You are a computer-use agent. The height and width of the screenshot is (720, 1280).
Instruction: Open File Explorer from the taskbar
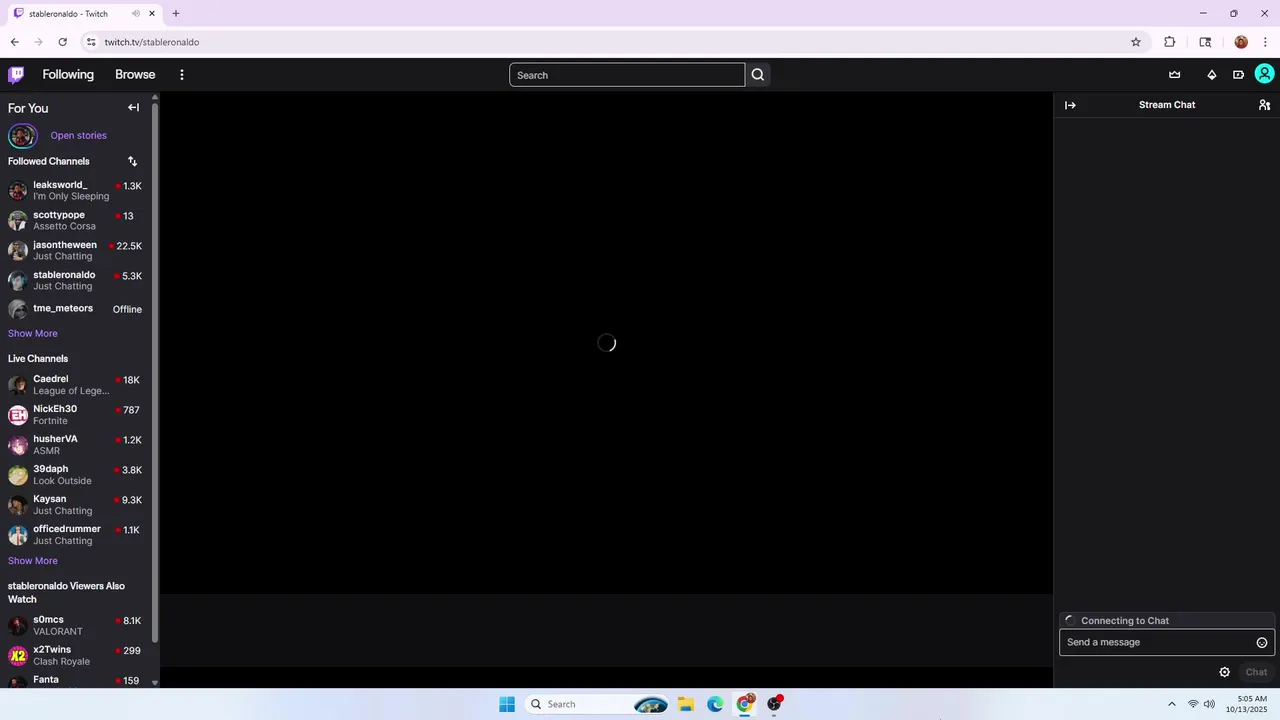point(686,704)
